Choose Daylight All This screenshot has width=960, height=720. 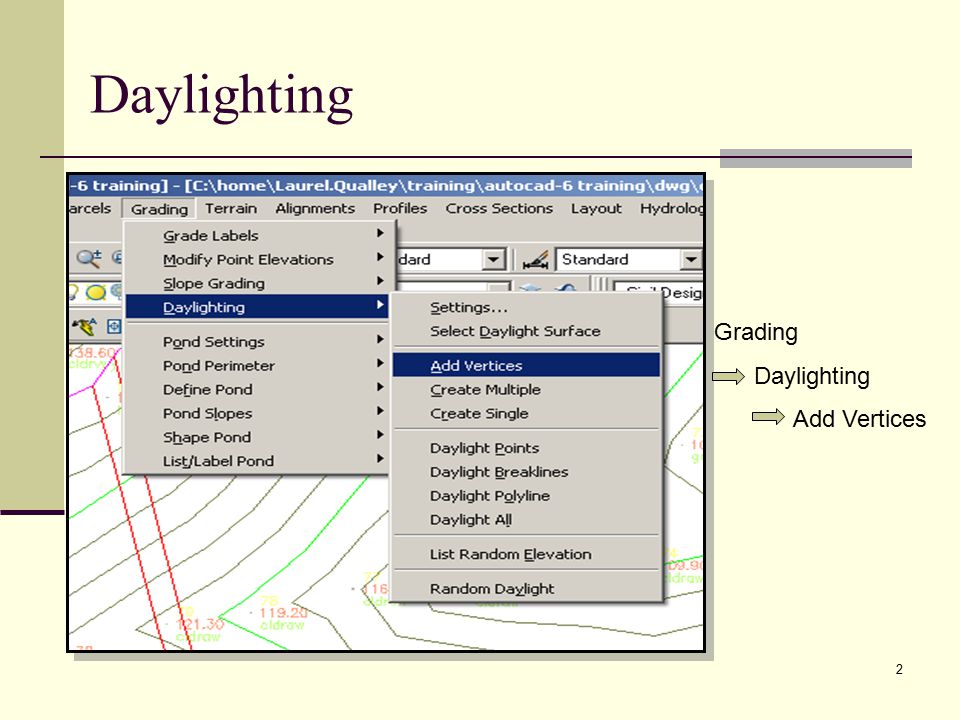(x=526, y=519)
